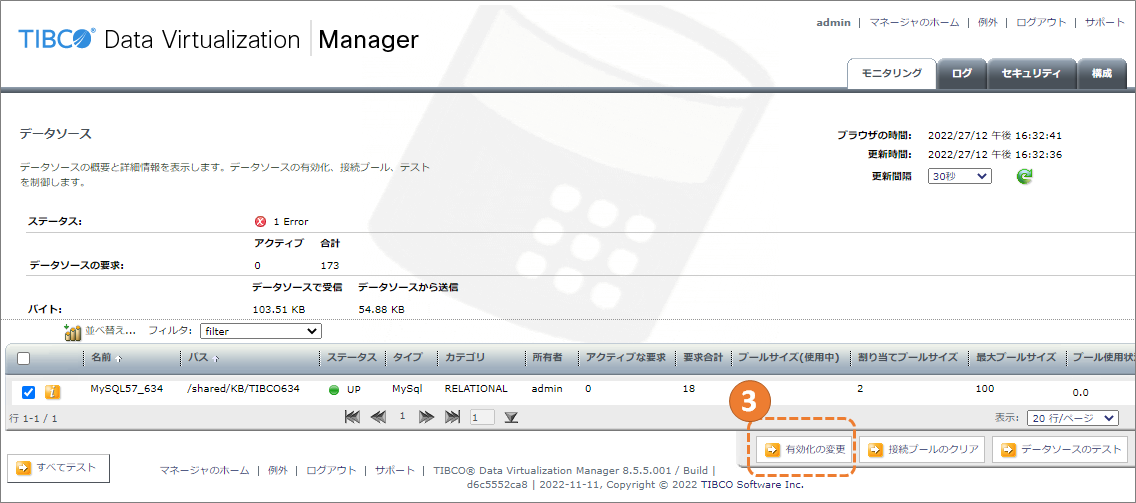Go to the last page arrow

pyautogui.click(x=452, y=417)
